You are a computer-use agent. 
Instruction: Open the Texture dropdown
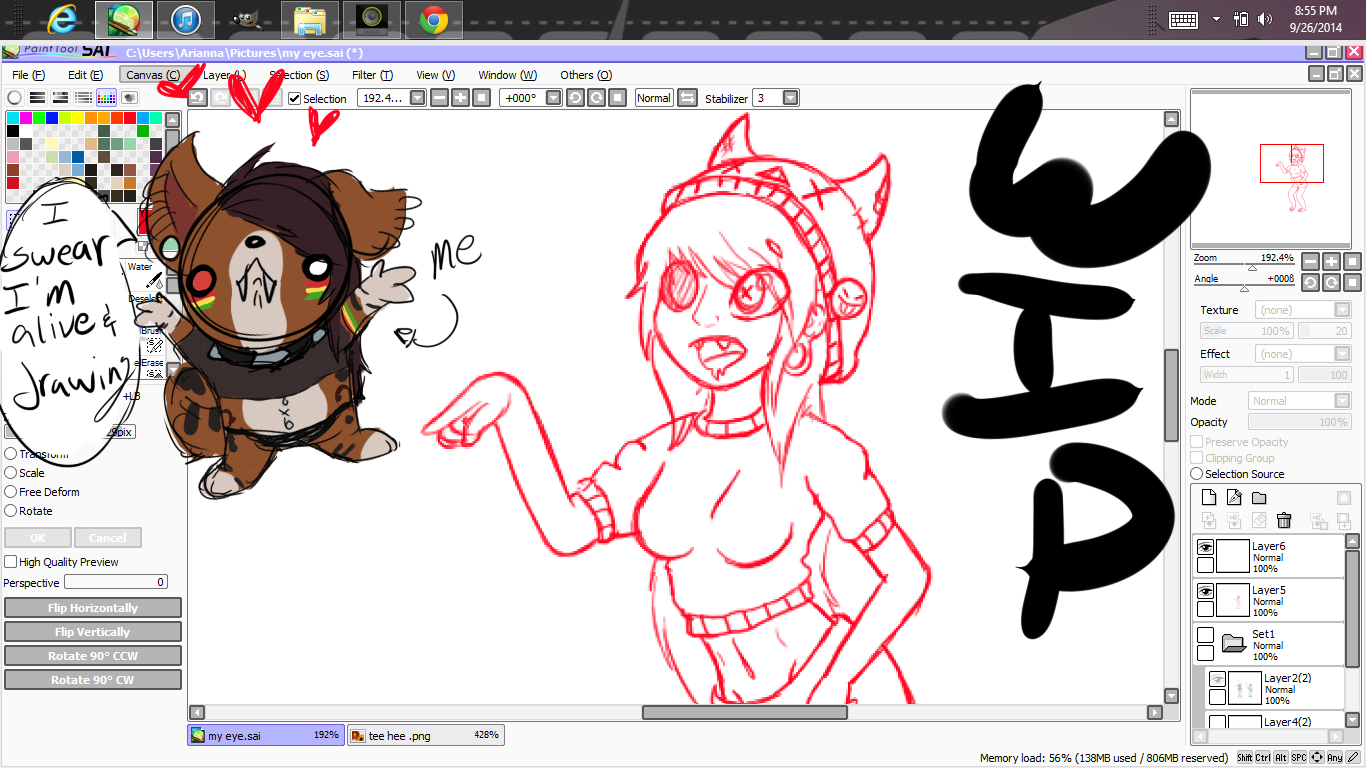click(1303, 310)
